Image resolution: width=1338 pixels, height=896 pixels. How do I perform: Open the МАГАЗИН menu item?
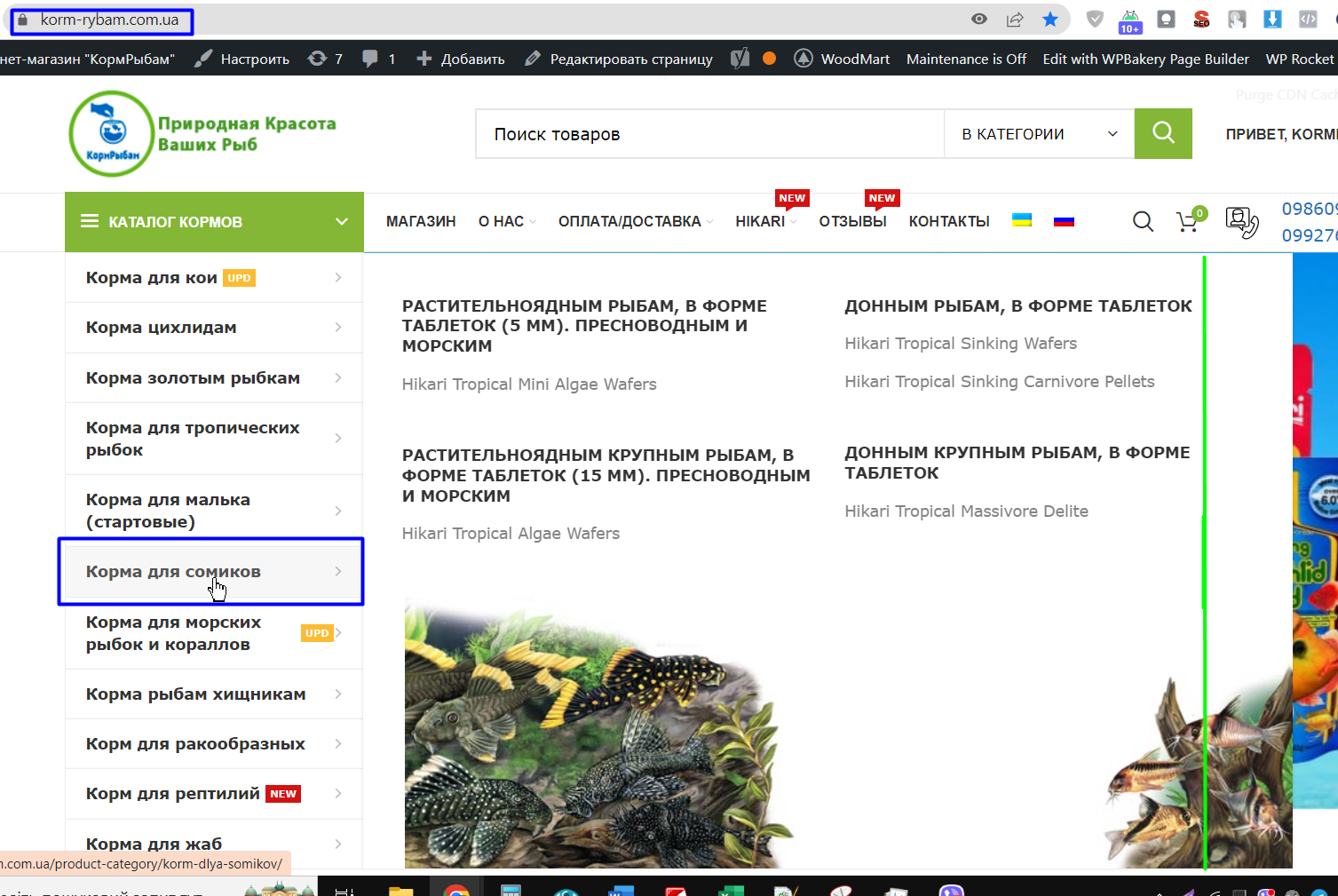coord(421,221)
